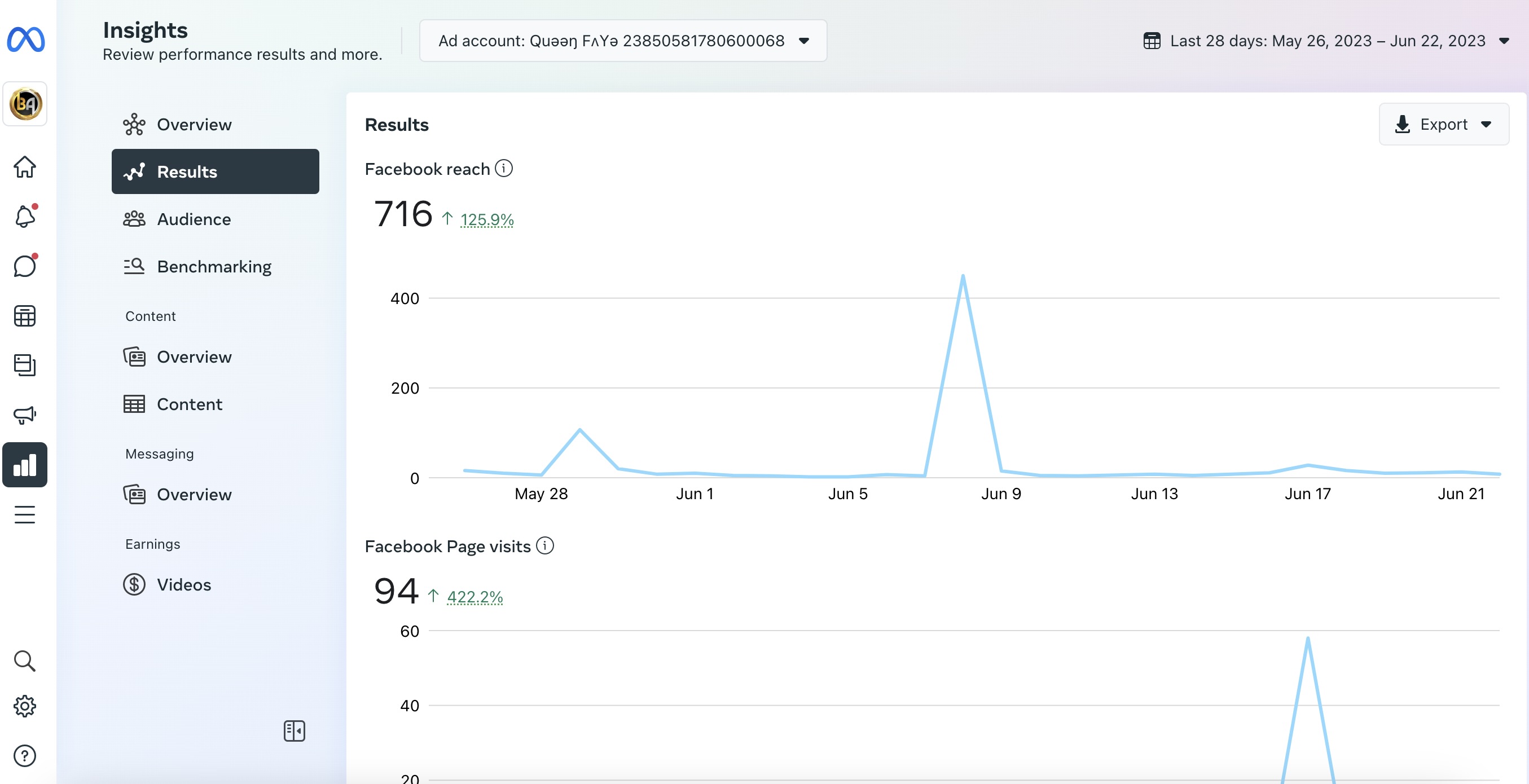Click the Jun 8 peak on the reach chart
The height and width of the screenshot is (784, 1529).
click(x=963, y=275)
